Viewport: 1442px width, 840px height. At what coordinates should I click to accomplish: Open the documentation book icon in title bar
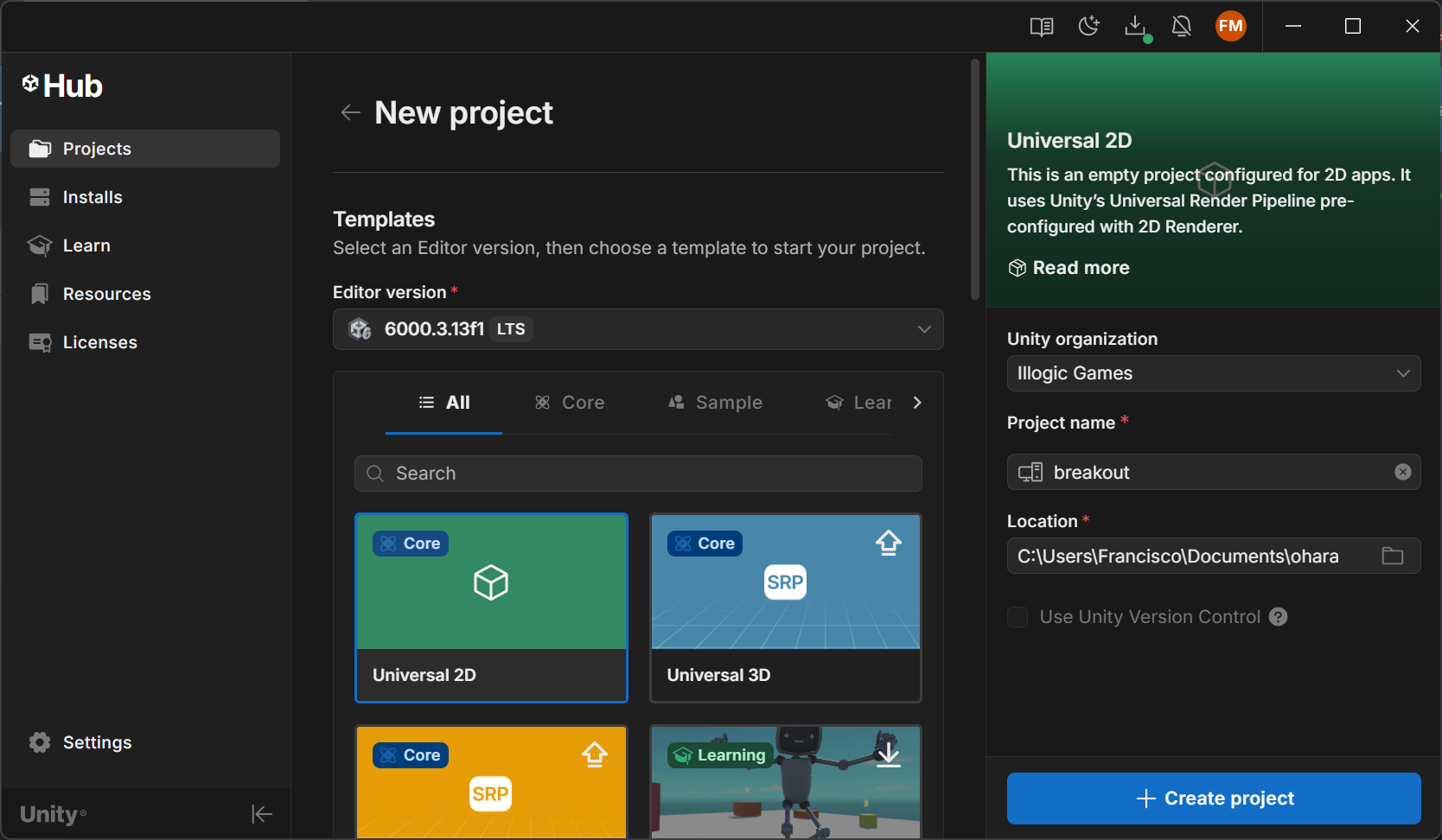(x=1042, y=27)
